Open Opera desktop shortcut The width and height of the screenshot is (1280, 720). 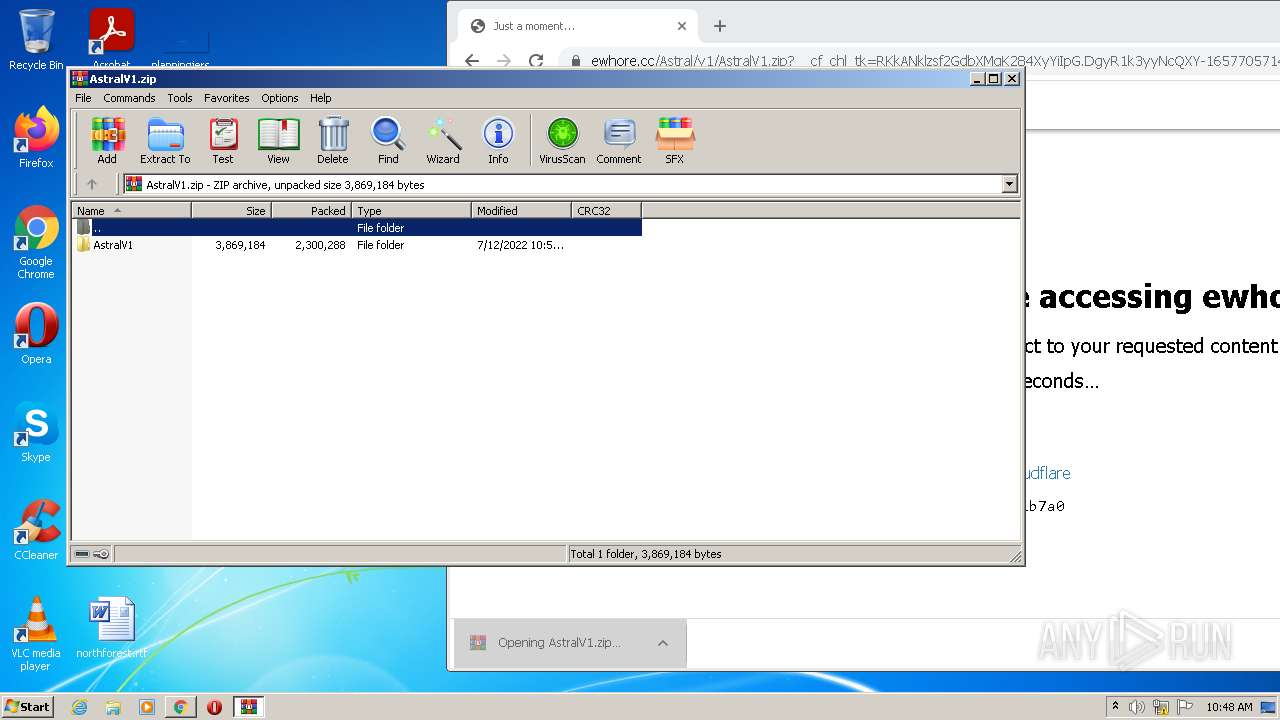36,334
